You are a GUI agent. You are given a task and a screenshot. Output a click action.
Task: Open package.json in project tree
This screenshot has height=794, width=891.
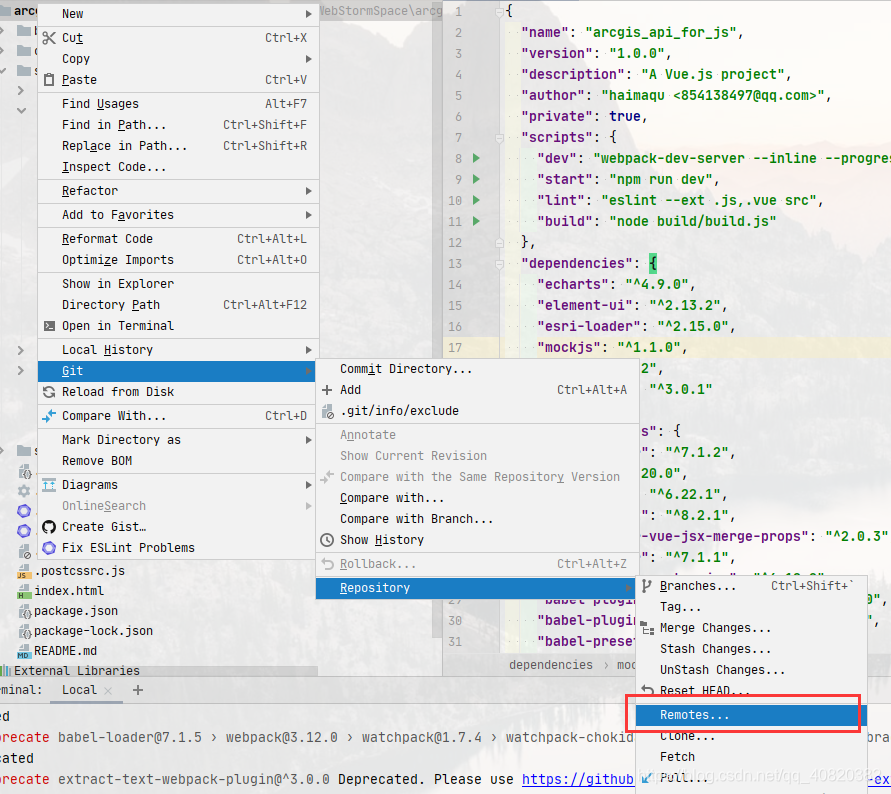tap(76, 612)
